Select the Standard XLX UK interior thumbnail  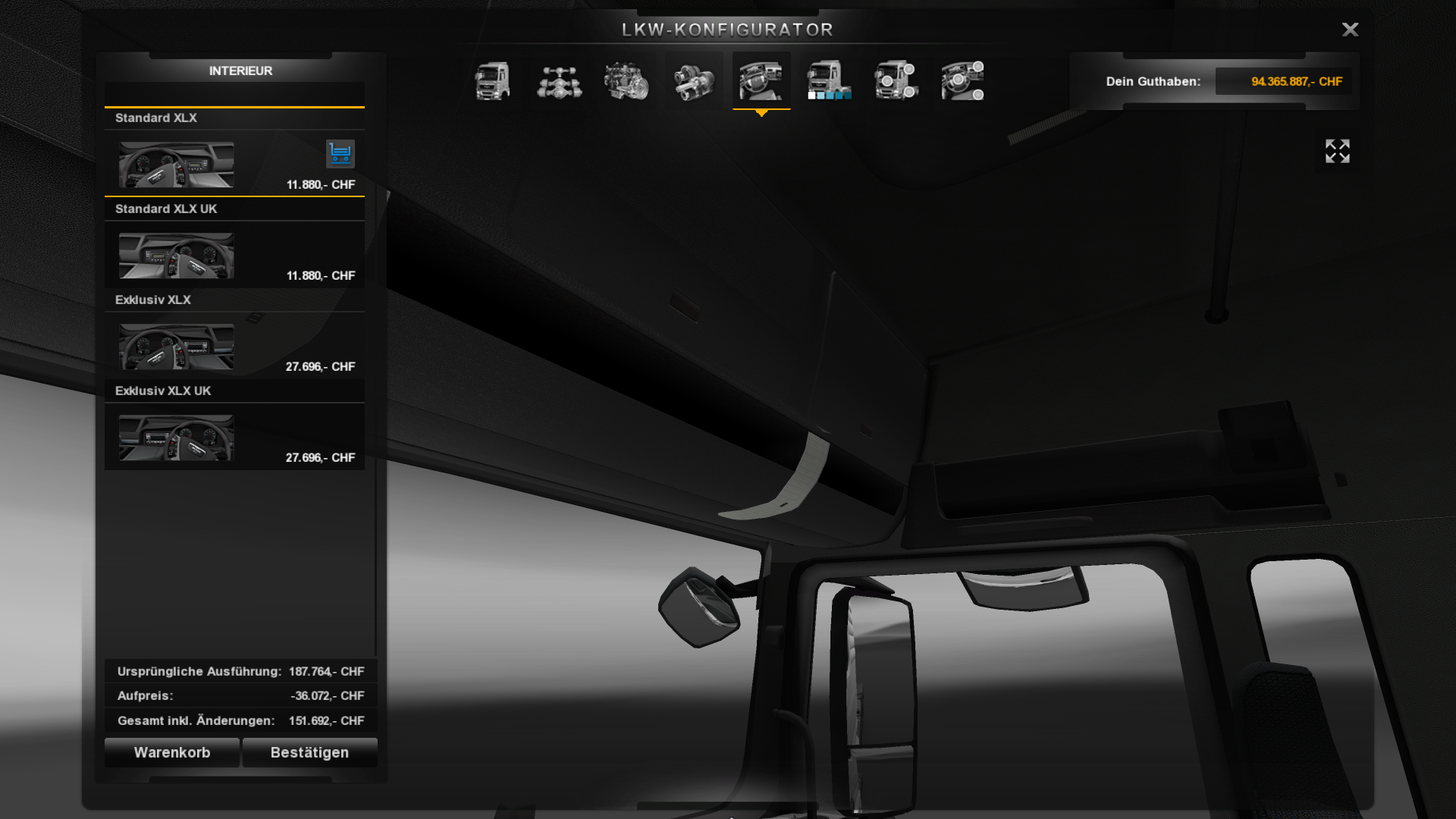[x=177, y=256]
